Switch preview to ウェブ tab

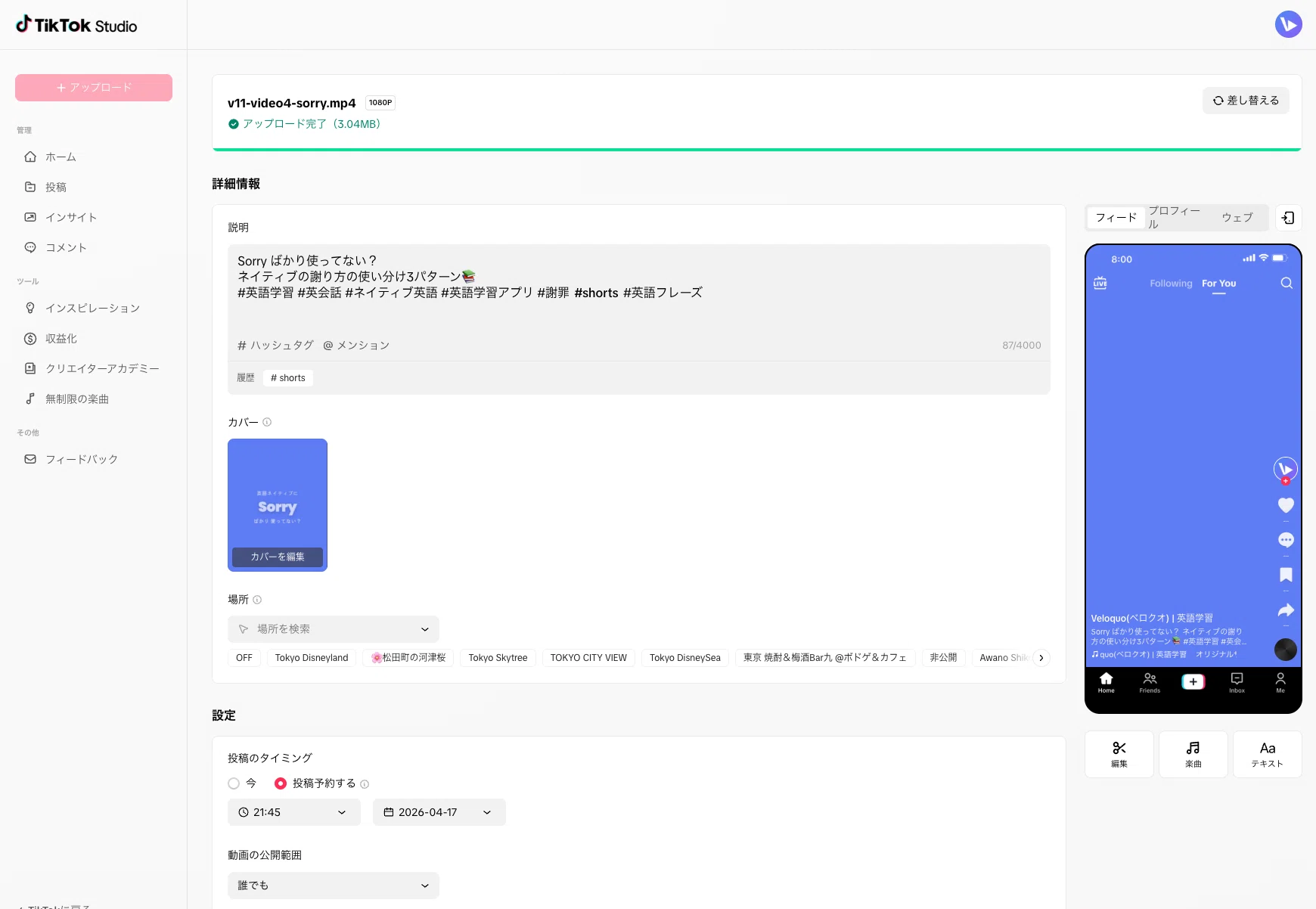(1237, 218)
